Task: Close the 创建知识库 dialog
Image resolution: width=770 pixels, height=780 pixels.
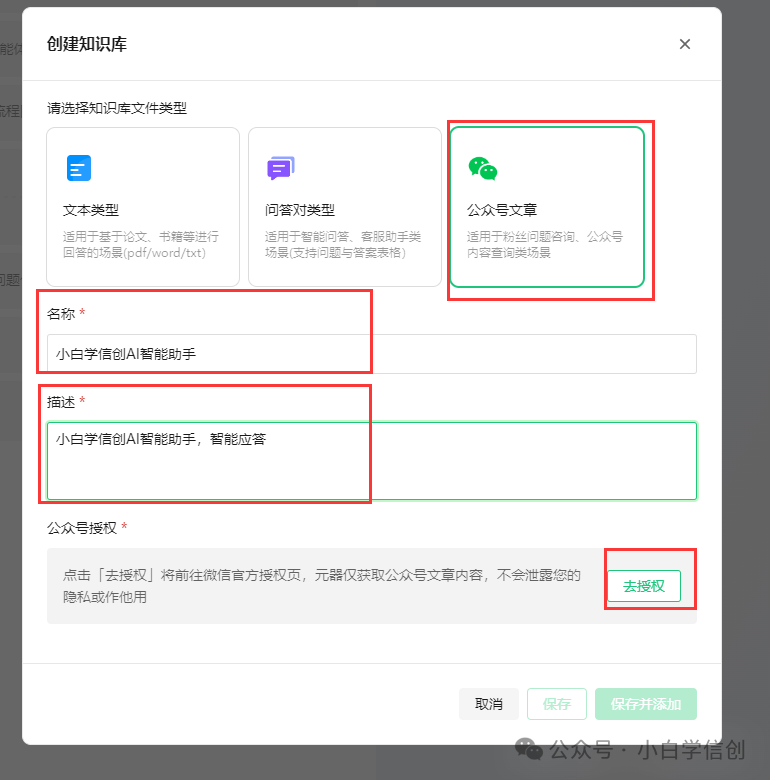Action: click(684, 44)
